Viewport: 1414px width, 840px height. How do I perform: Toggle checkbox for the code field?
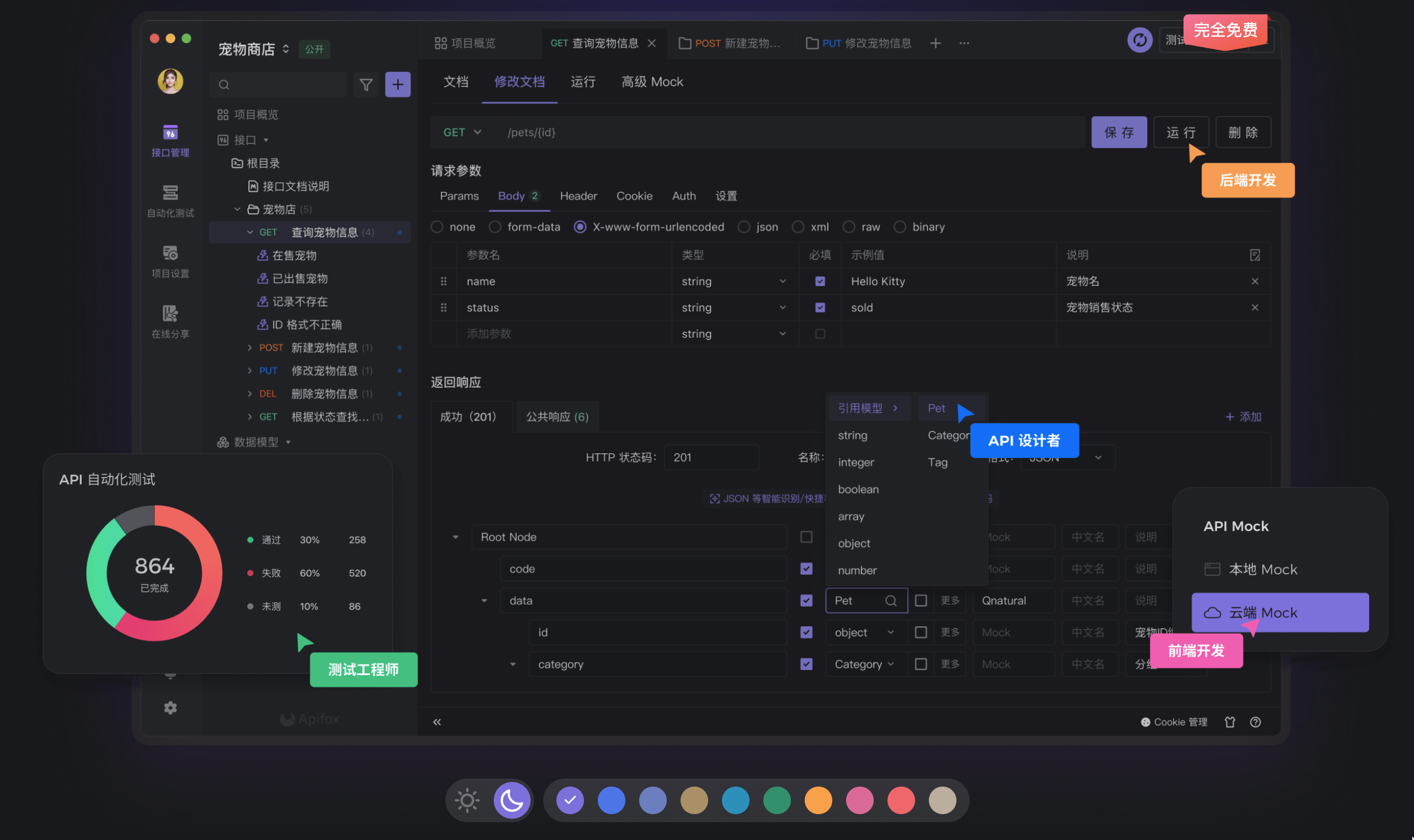click(806, 568)
